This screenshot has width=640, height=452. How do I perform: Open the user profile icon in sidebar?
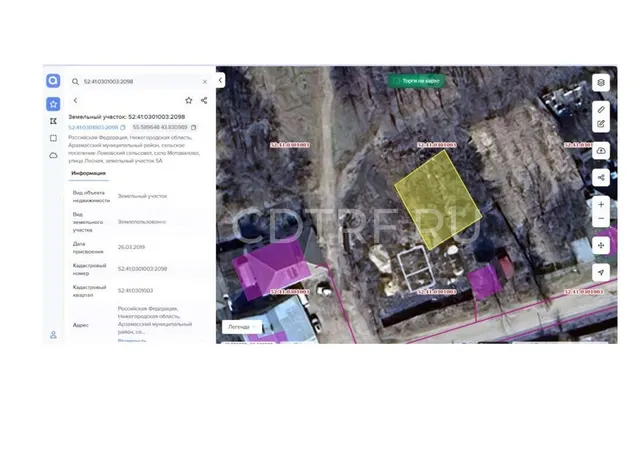[53, 335]
